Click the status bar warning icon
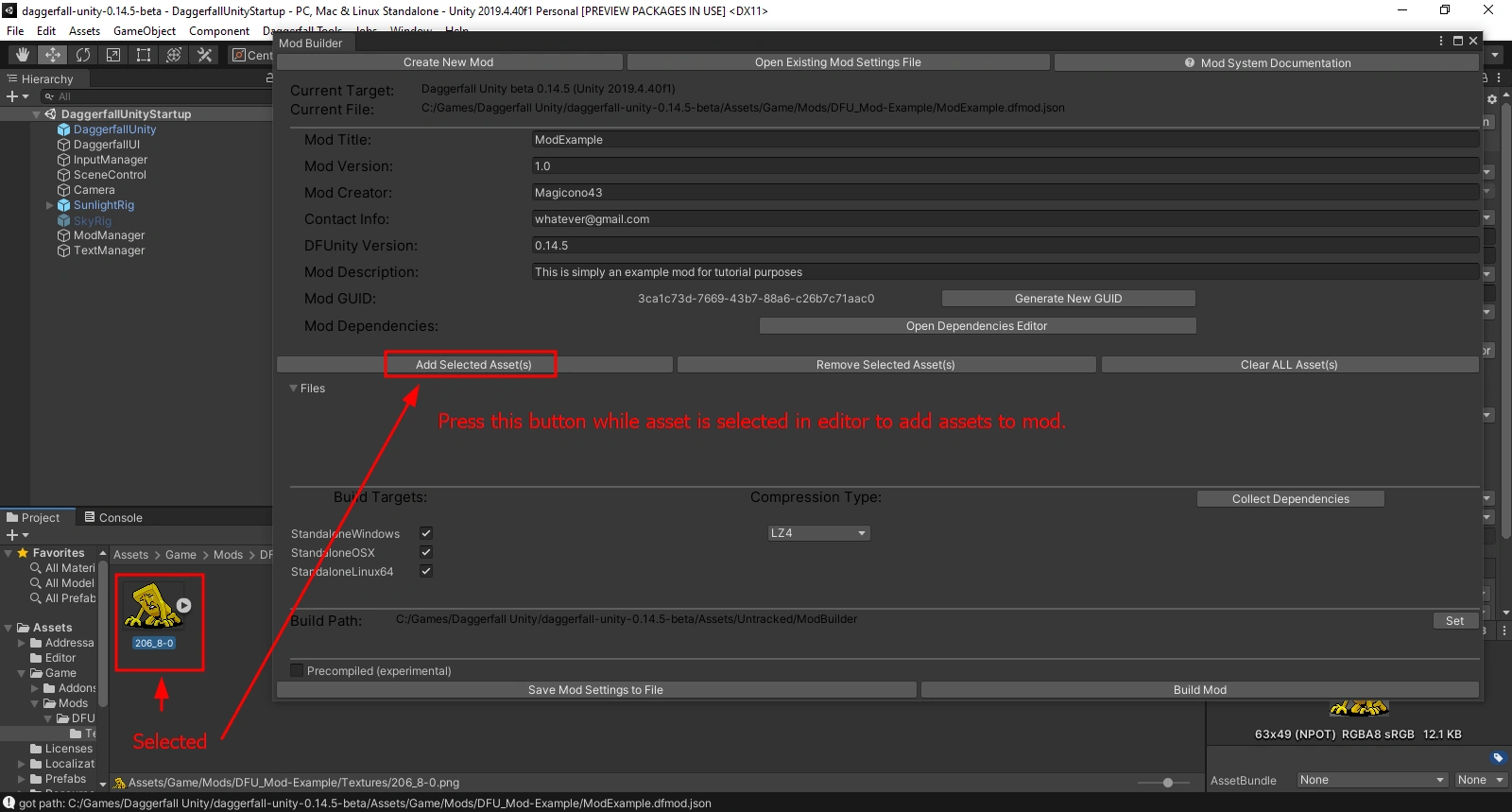The image size is (1512, 812). point(9,803)
